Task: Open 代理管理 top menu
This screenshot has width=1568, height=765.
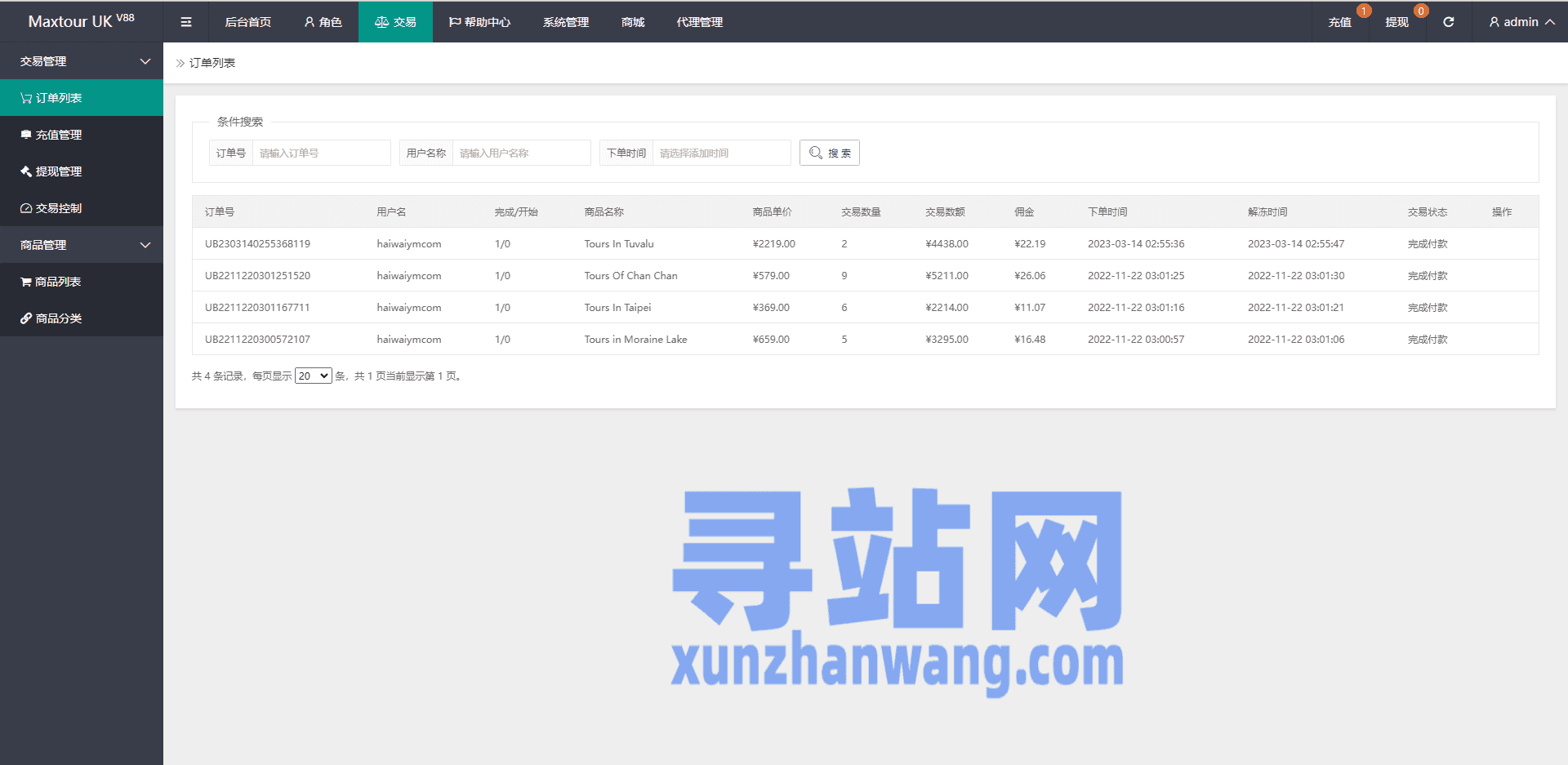Action: 700,22
